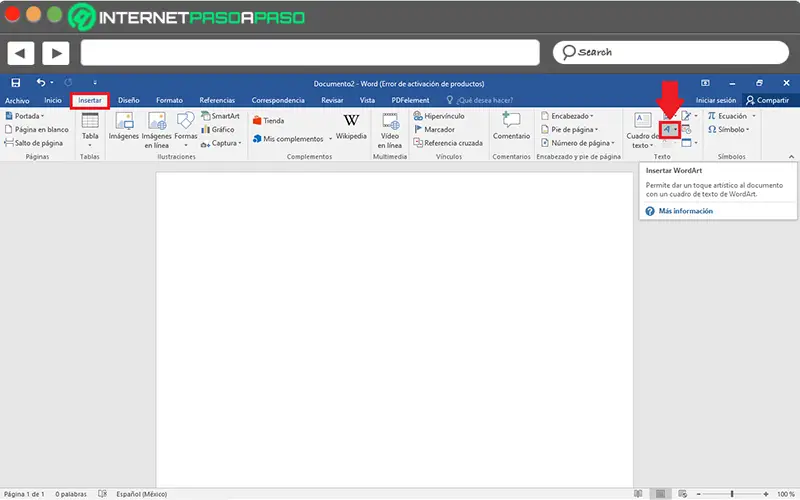Adjust the zoom slider handle
This screenshot has width=800, height=500.
point(732,494)
